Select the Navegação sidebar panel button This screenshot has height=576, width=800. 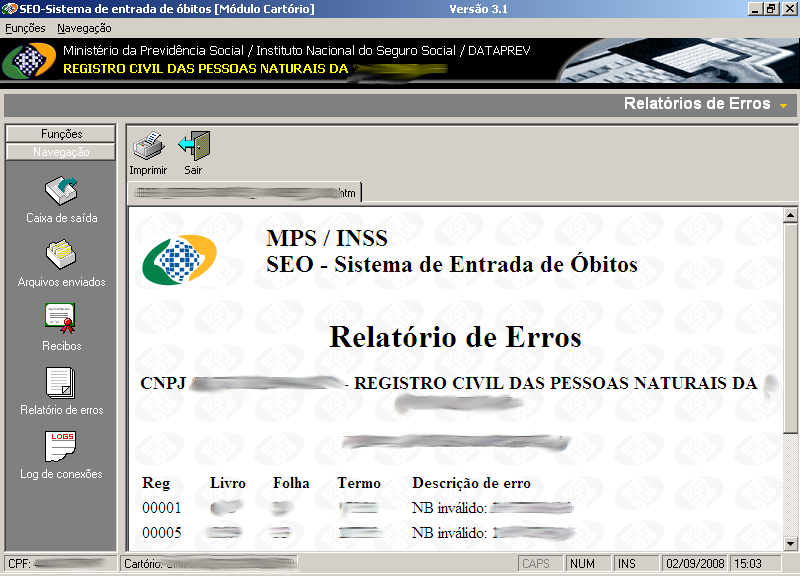coord(61,152)
